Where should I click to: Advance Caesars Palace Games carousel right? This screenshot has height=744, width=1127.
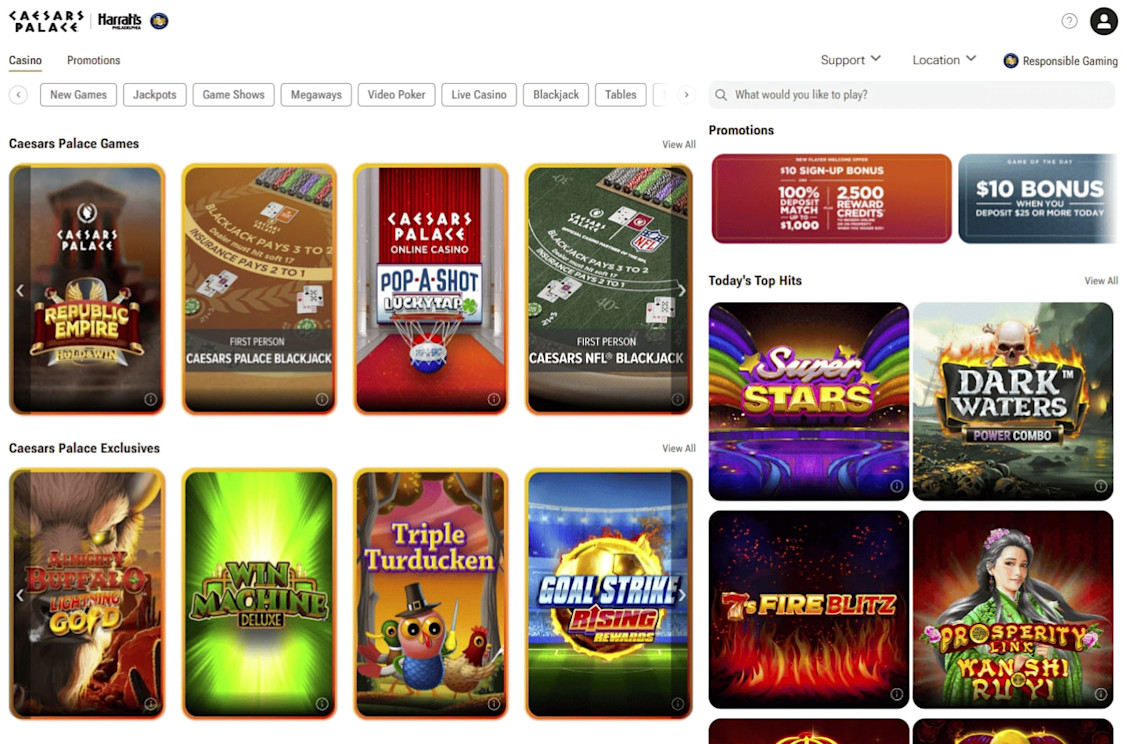pyautogui.click(x=682, y=290)
